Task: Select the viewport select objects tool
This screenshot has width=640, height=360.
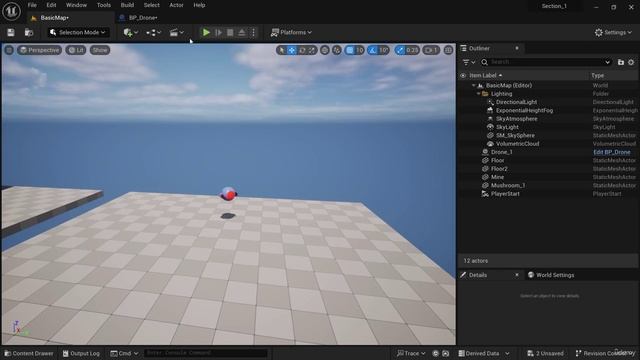Action: 281,50
